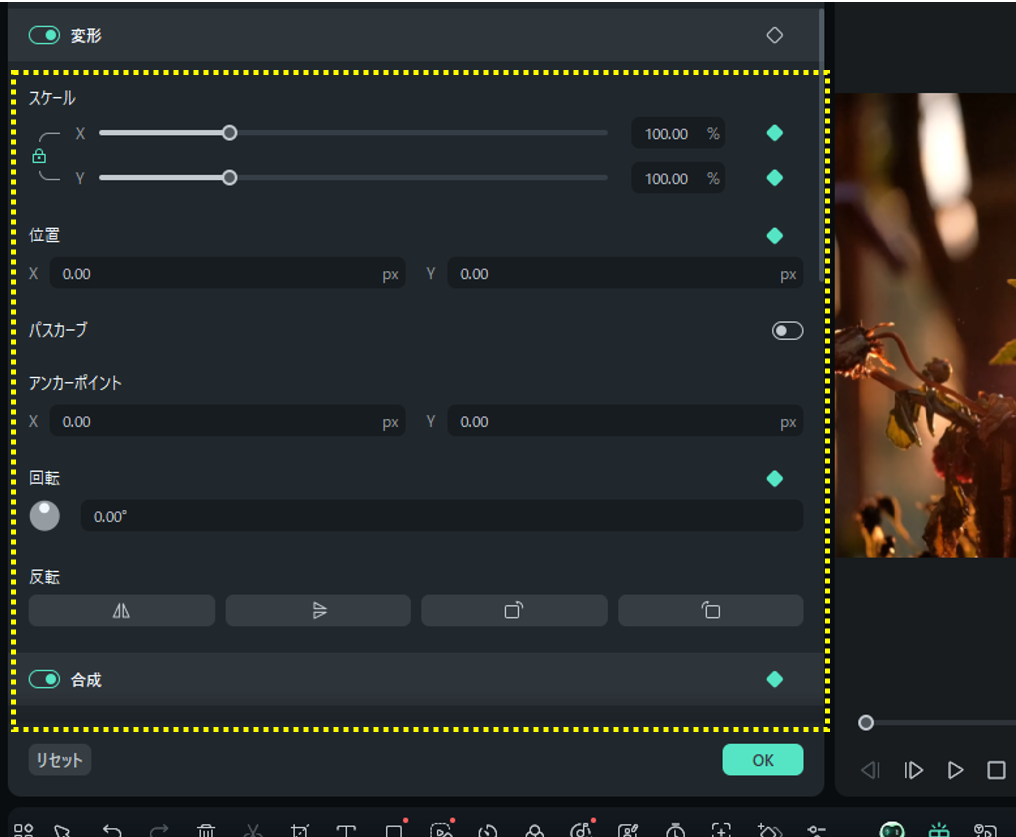1016x837 pixels.
Task: Click the vertical flip button under 反転
Action: (318, 611)
